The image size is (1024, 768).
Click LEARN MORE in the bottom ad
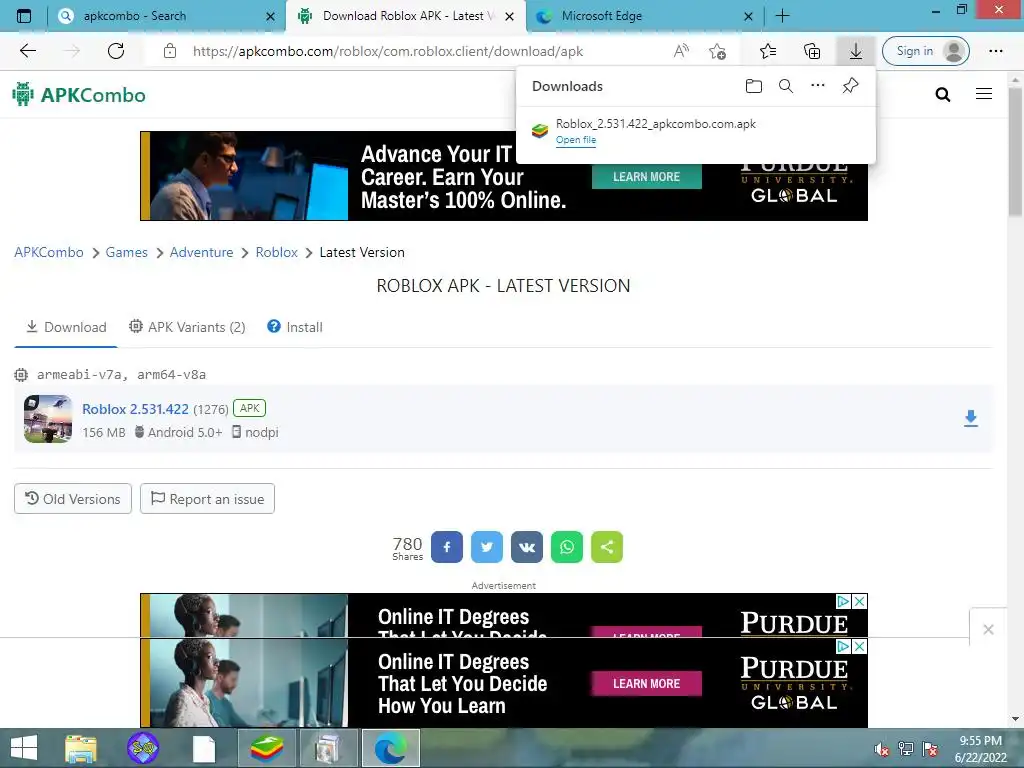[646, 683]
